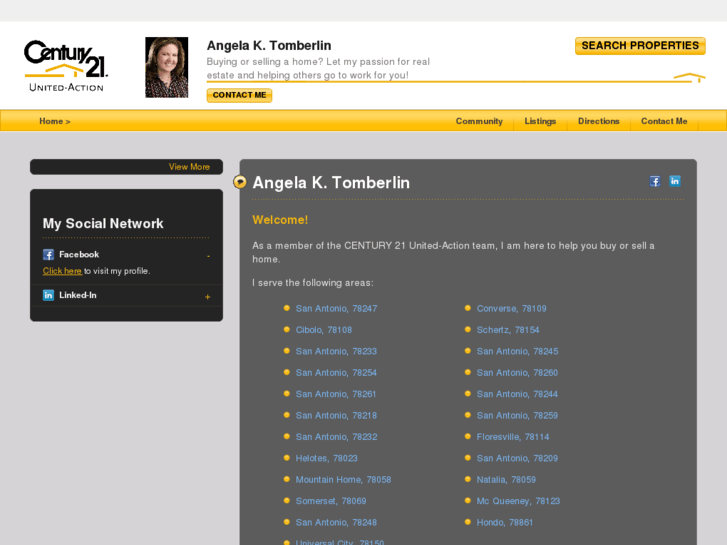
Task: Collapse the Facebook section with the minus sign
Action: (208, 256)
